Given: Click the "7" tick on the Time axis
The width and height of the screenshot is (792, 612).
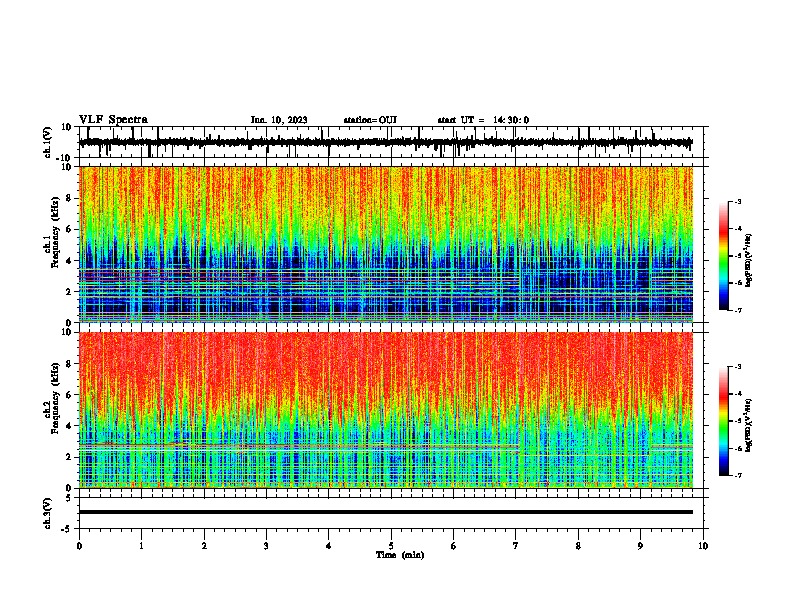Looking at the screenshot, I should click(516, 546).
